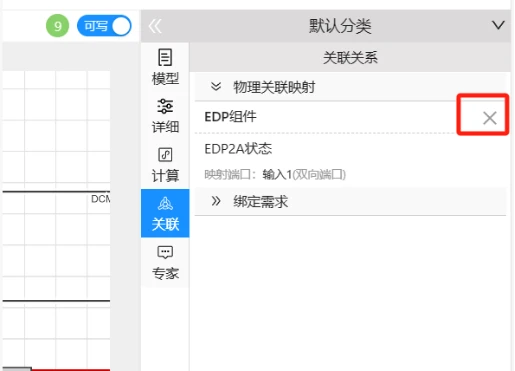Toggle the 可写 writable switch
The width and height of the screenshot is (515, 371).
[104, 26]
